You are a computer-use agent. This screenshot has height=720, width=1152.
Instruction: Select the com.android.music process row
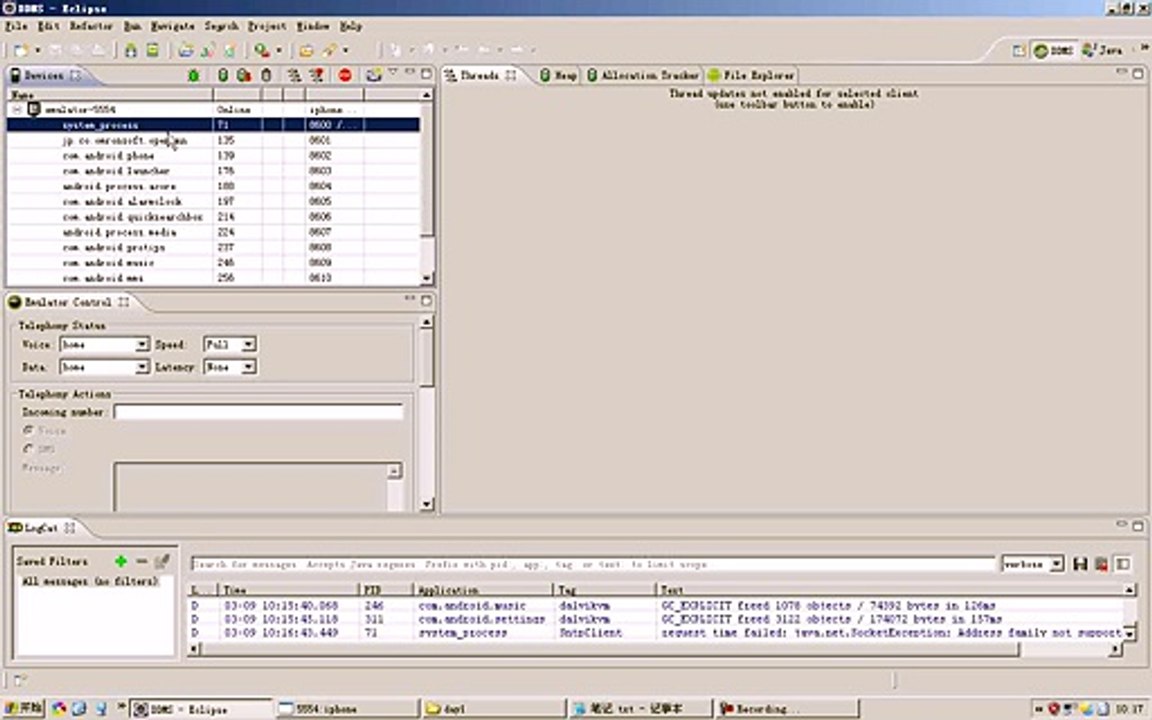pos(213,262)
